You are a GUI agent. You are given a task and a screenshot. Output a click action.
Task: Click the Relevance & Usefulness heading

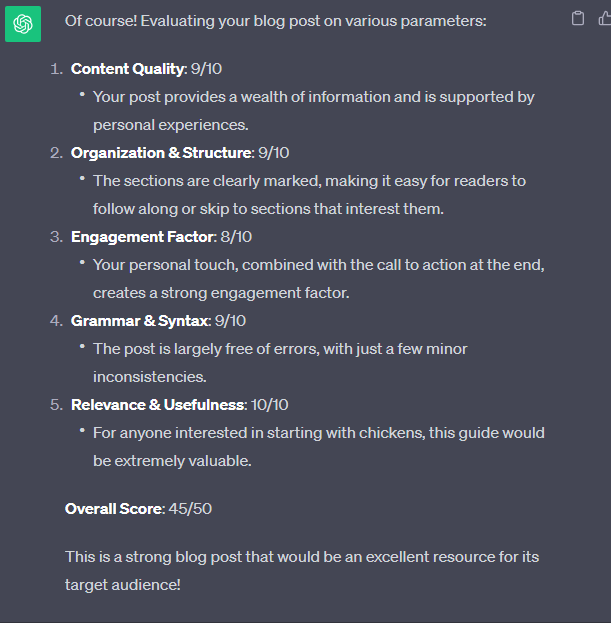pyautogui.click(x=158, y=404)
